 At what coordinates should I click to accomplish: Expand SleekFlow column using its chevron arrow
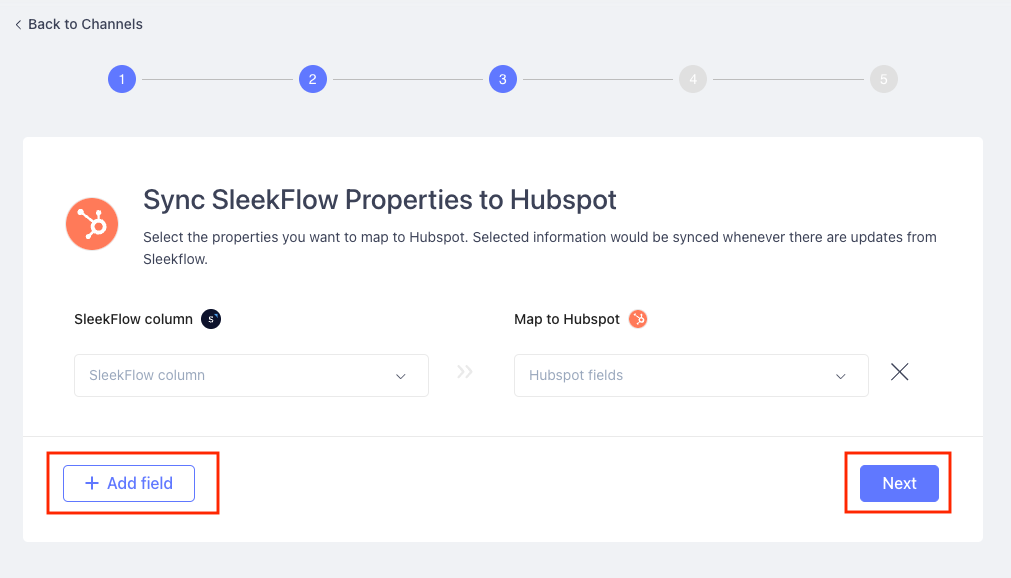tap(400, 376)
